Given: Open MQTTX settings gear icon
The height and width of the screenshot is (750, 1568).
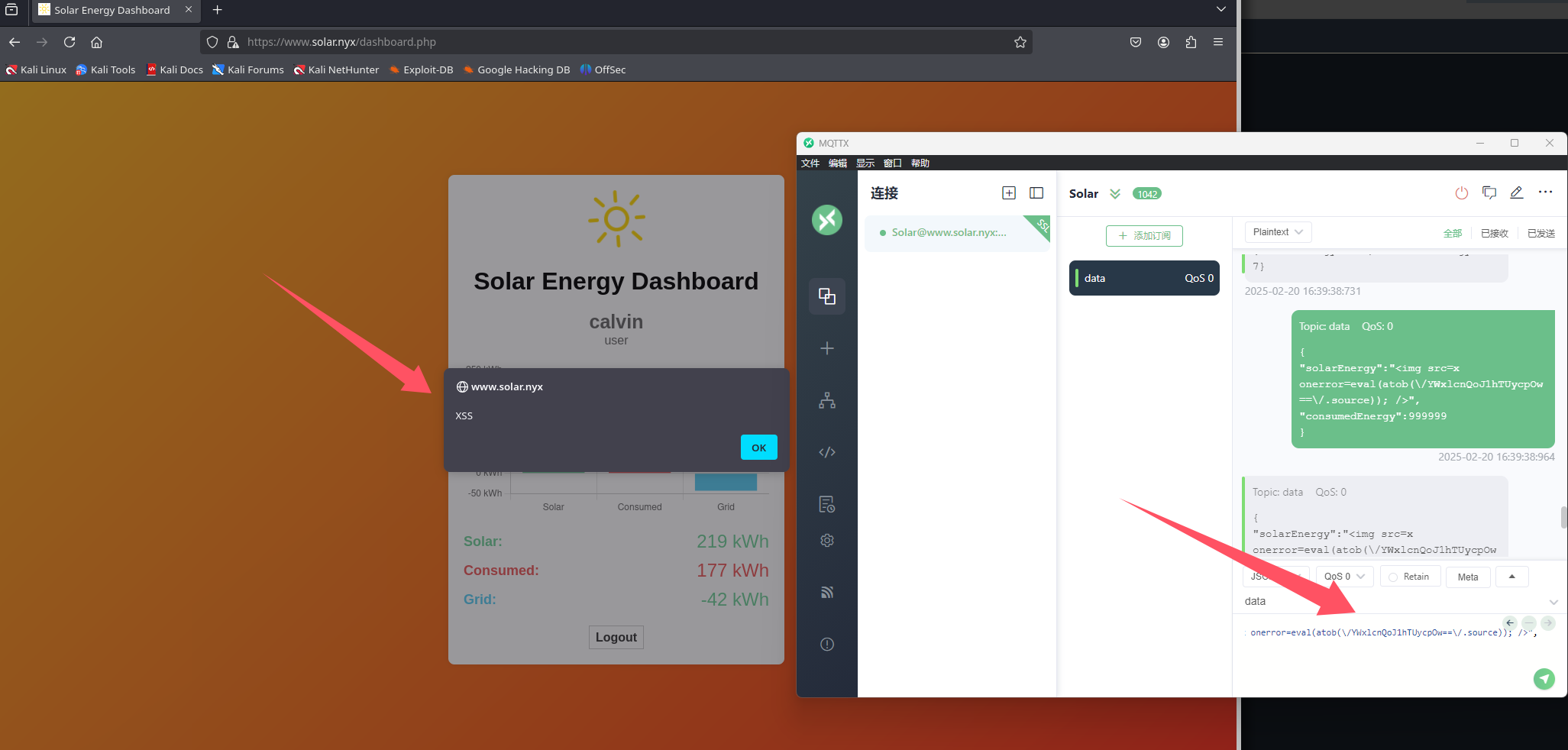Looking at the screenshot, I should tap(826, 541).
